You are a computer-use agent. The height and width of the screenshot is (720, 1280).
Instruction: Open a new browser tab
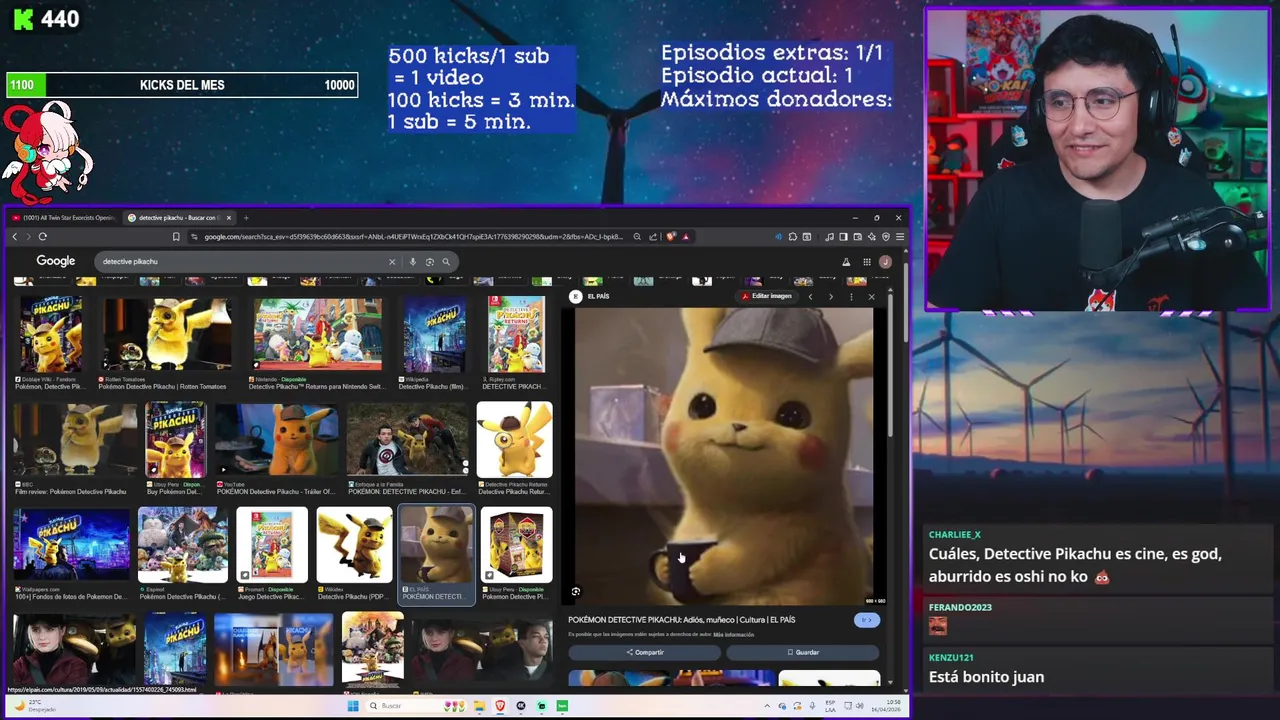point(246,218)
